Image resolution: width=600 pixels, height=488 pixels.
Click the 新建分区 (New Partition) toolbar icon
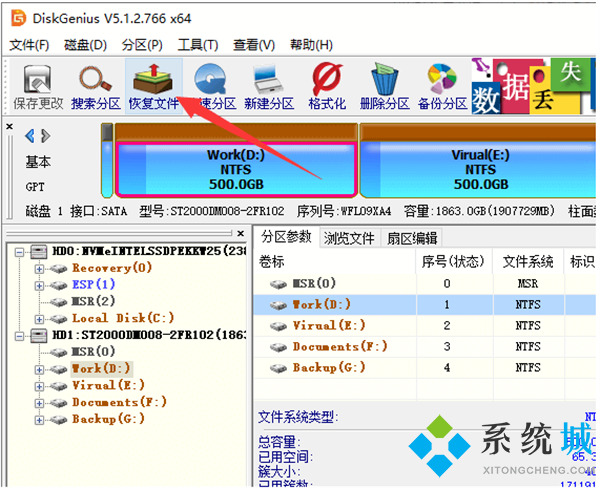coord(268,85)
